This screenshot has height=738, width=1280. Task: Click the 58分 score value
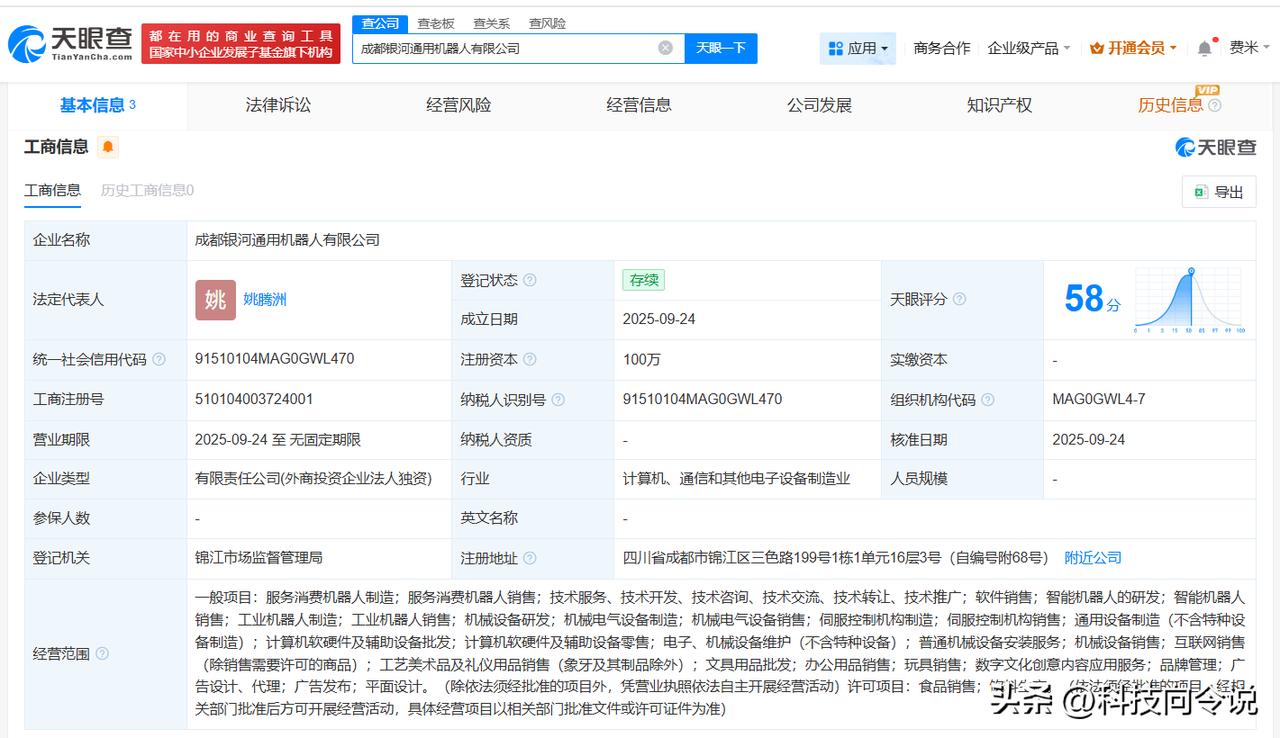pos(1092,299)
